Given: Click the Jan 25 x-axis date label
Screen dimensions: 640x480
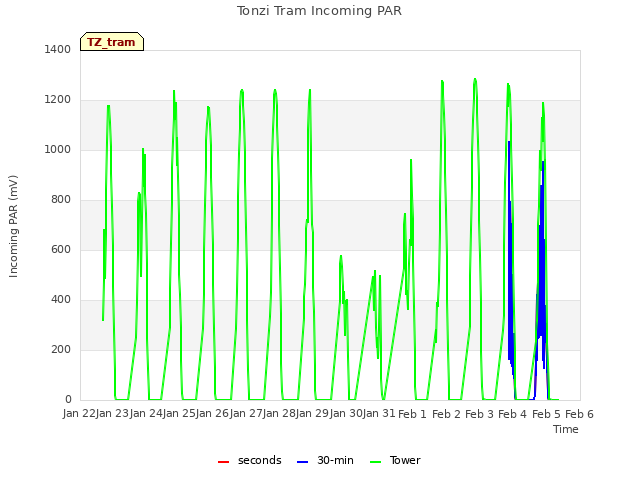Looking at the screenshot, I should [179, 413].
